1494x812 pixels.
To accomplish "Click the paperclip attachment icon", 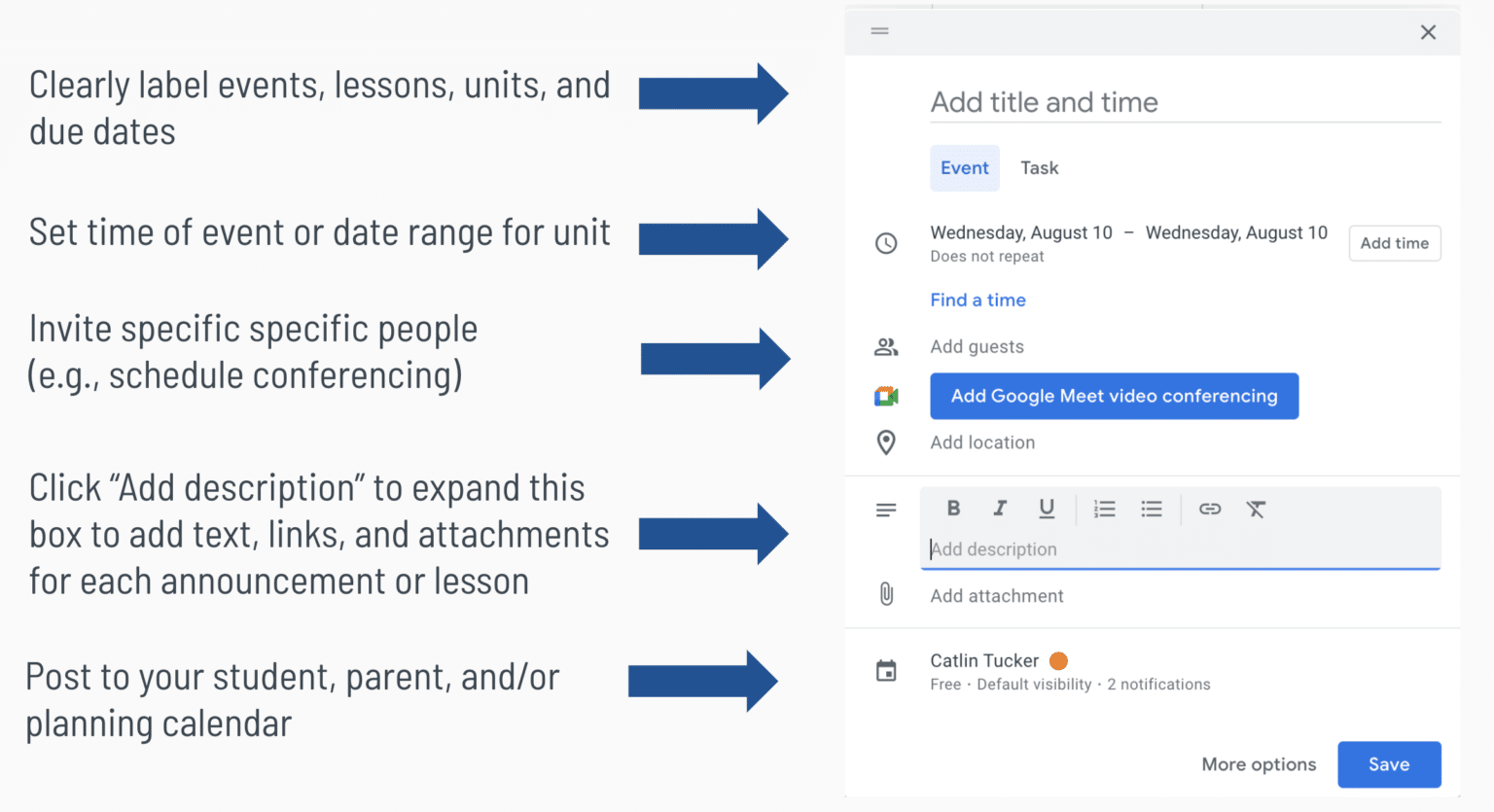I will click(886, 594).
